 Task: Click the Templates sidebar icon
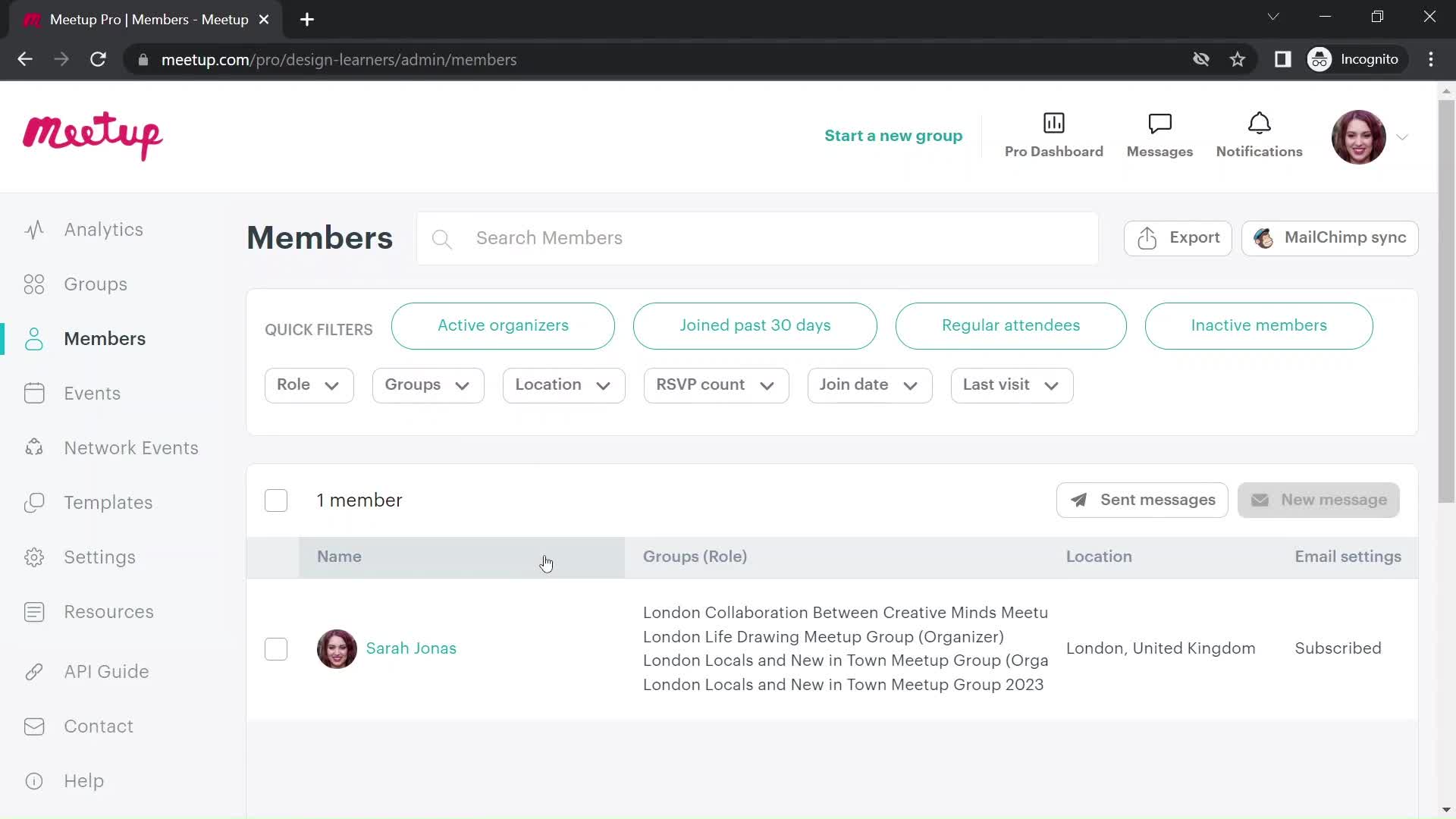point(34,502)
